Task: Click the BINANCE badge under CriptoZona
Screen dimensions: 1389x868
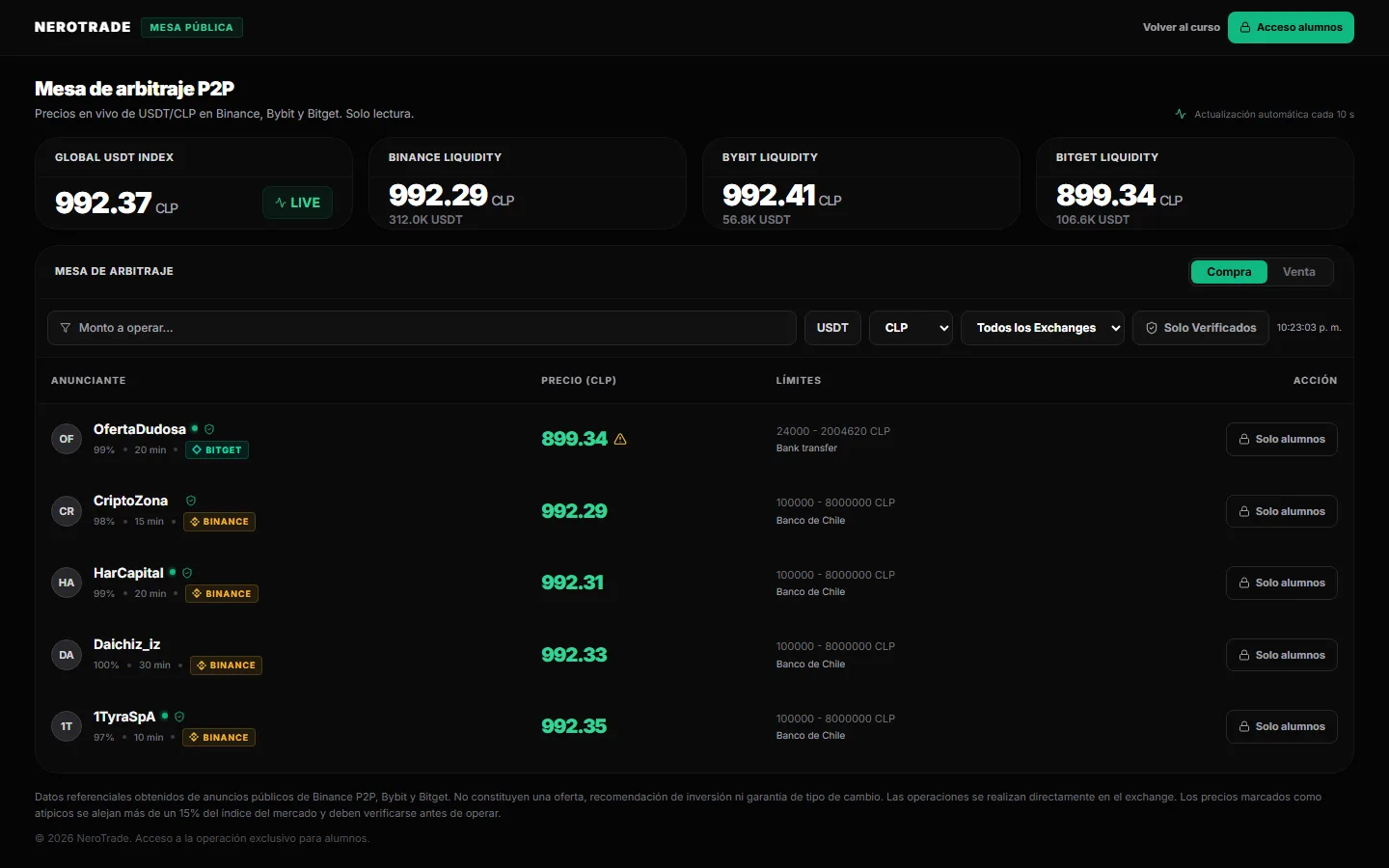Action: pyautogui.click(x=220, y=522)
